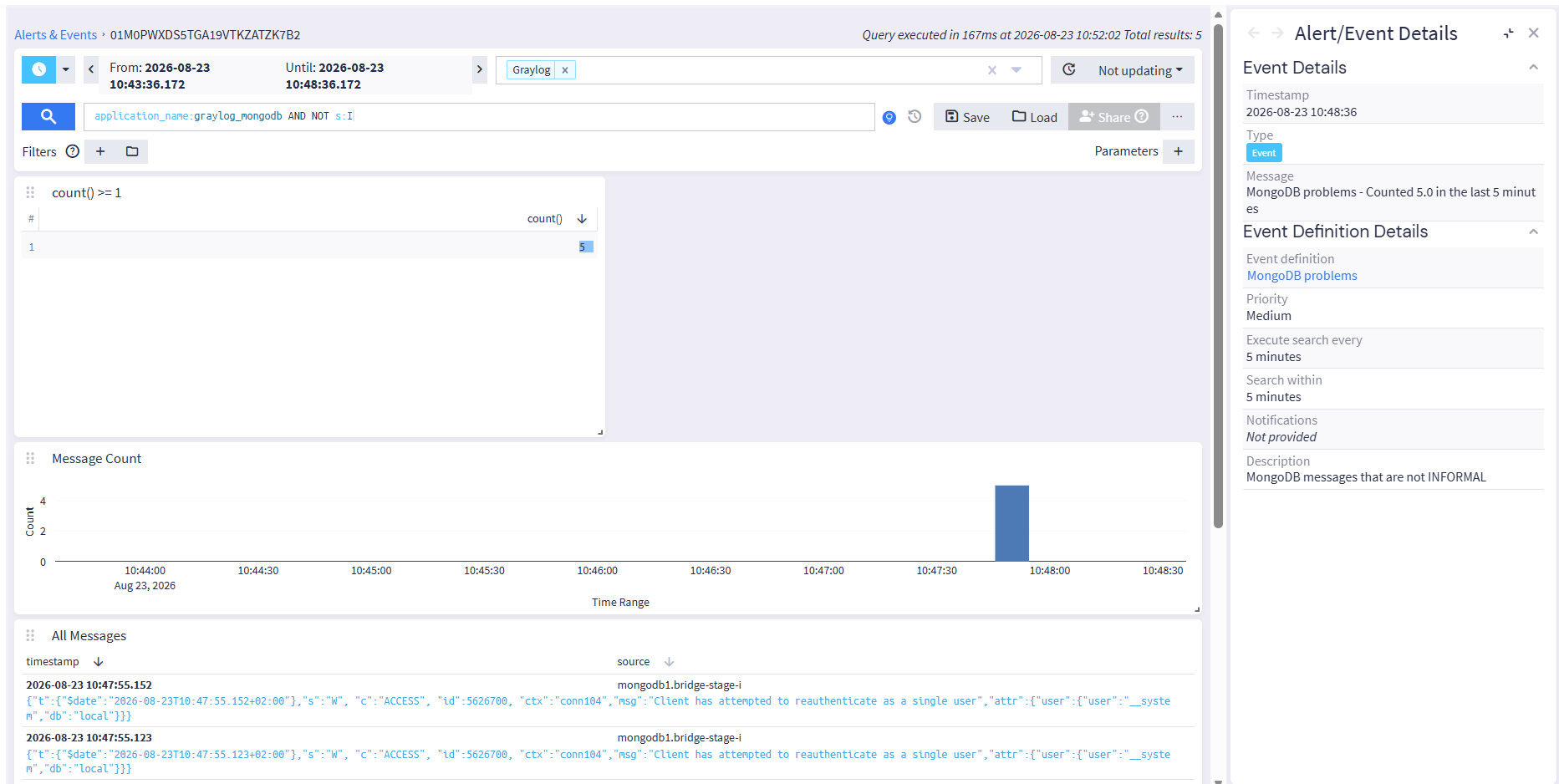This screenshot has width=1559, height=784.
Task: Click the query validation indicator icon
Action: [x=889, y=118]
